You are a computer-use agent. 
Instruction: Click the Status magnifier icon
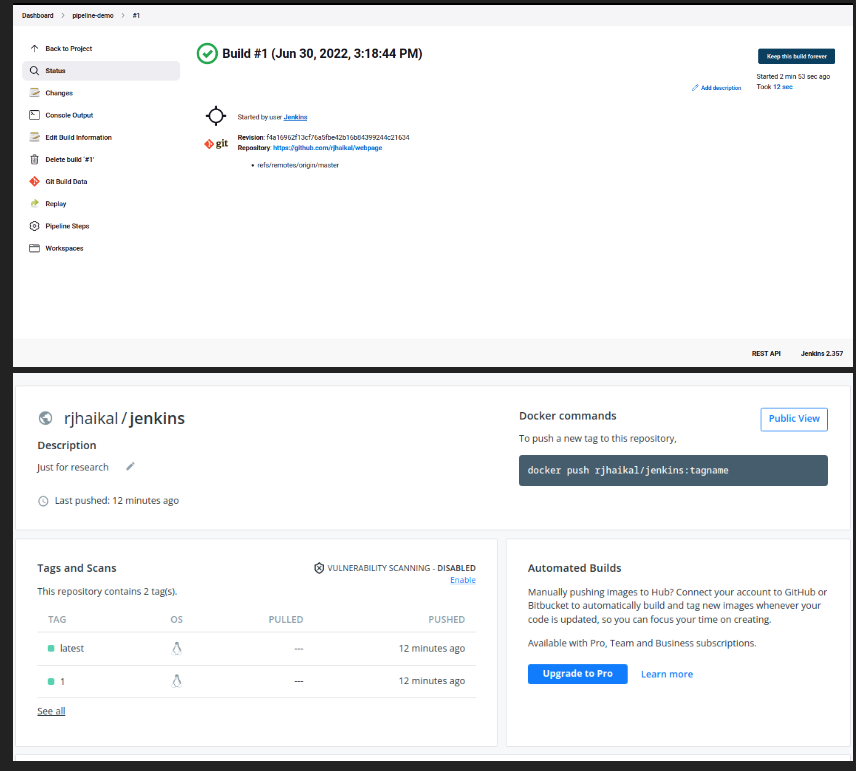[34, 71]
